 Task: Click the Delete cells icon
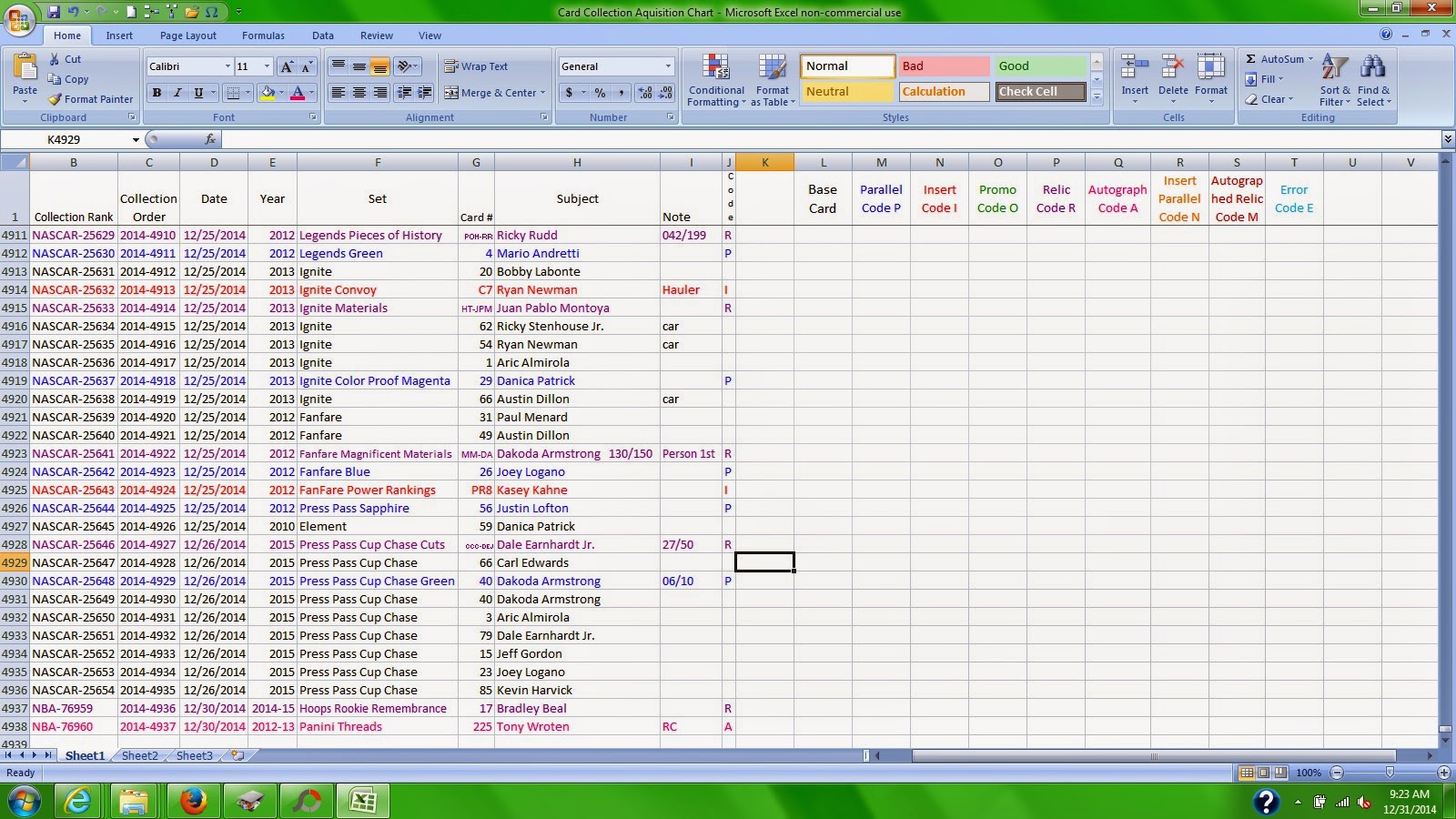click(1173, 68)
